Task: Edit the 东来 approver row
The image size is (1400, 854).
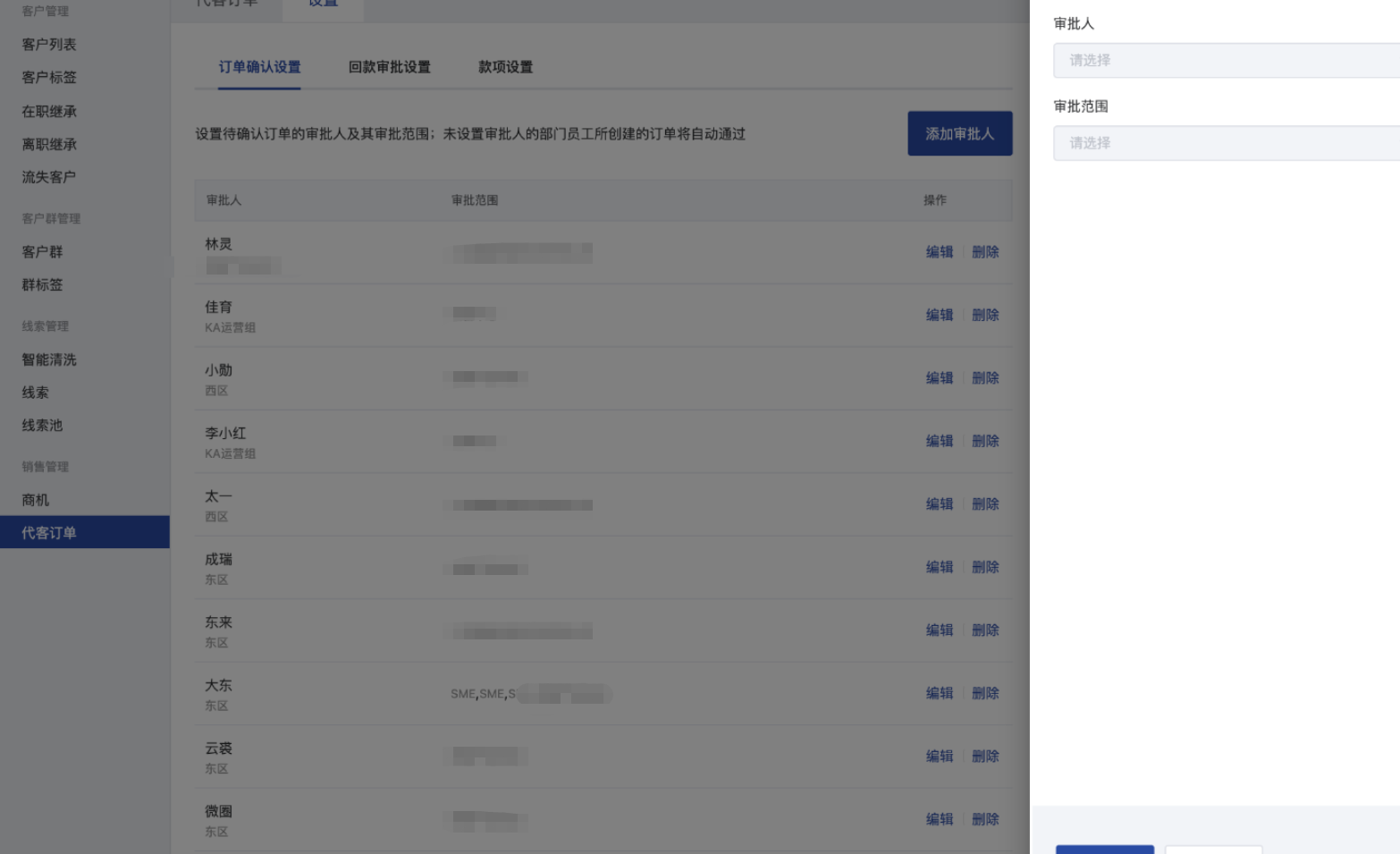Action: (940, 630)
